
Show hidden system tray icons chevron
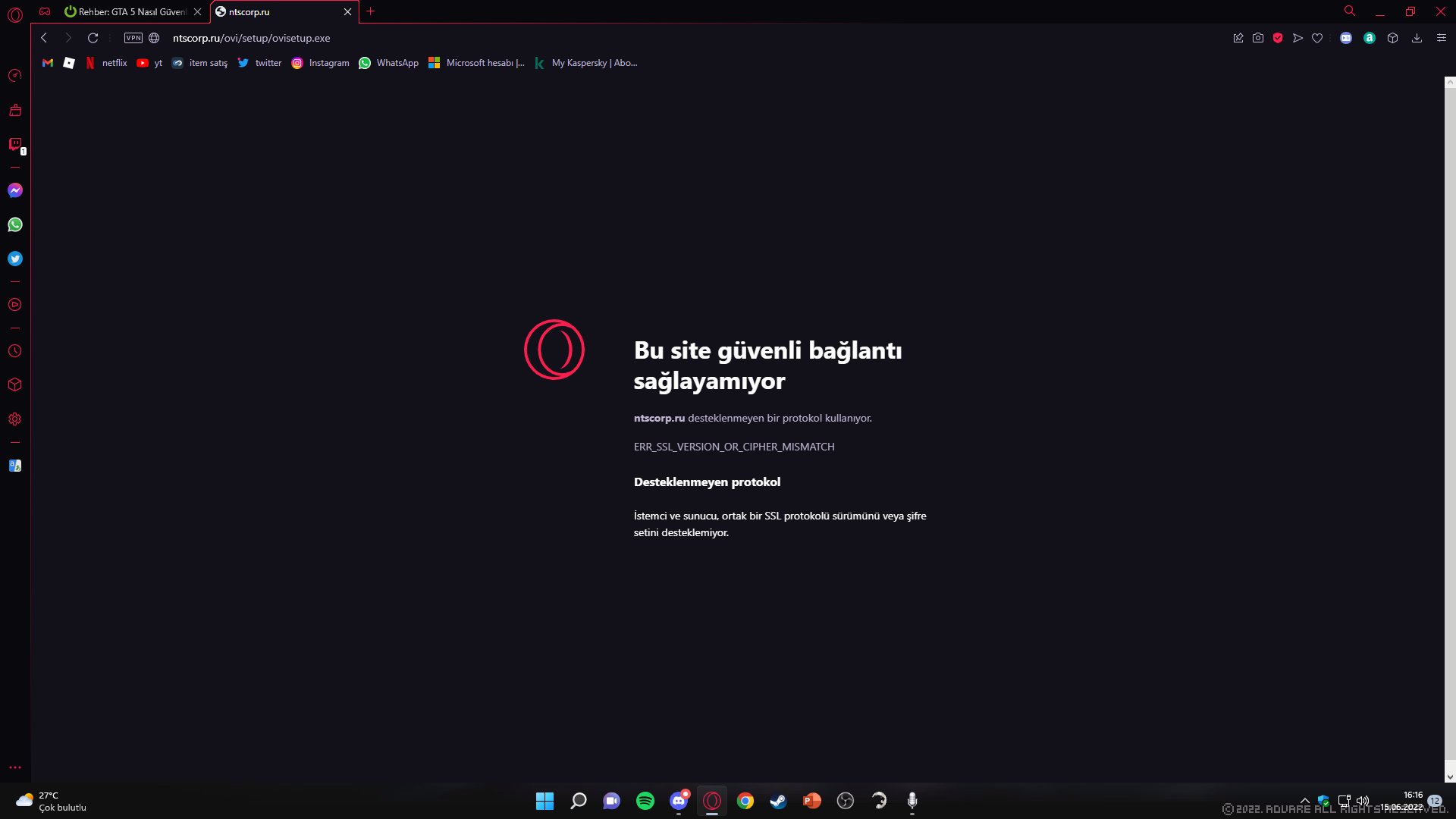tap(1305, 801)
